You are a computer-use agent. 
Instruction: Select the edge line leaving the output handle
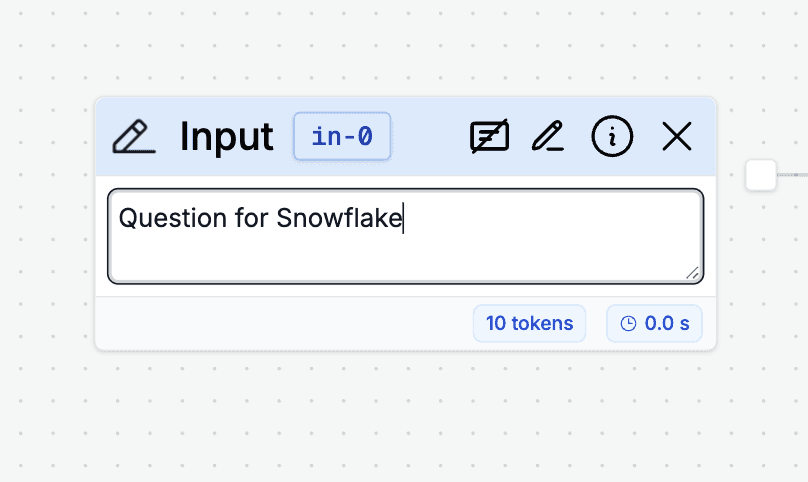pos(793,175)
